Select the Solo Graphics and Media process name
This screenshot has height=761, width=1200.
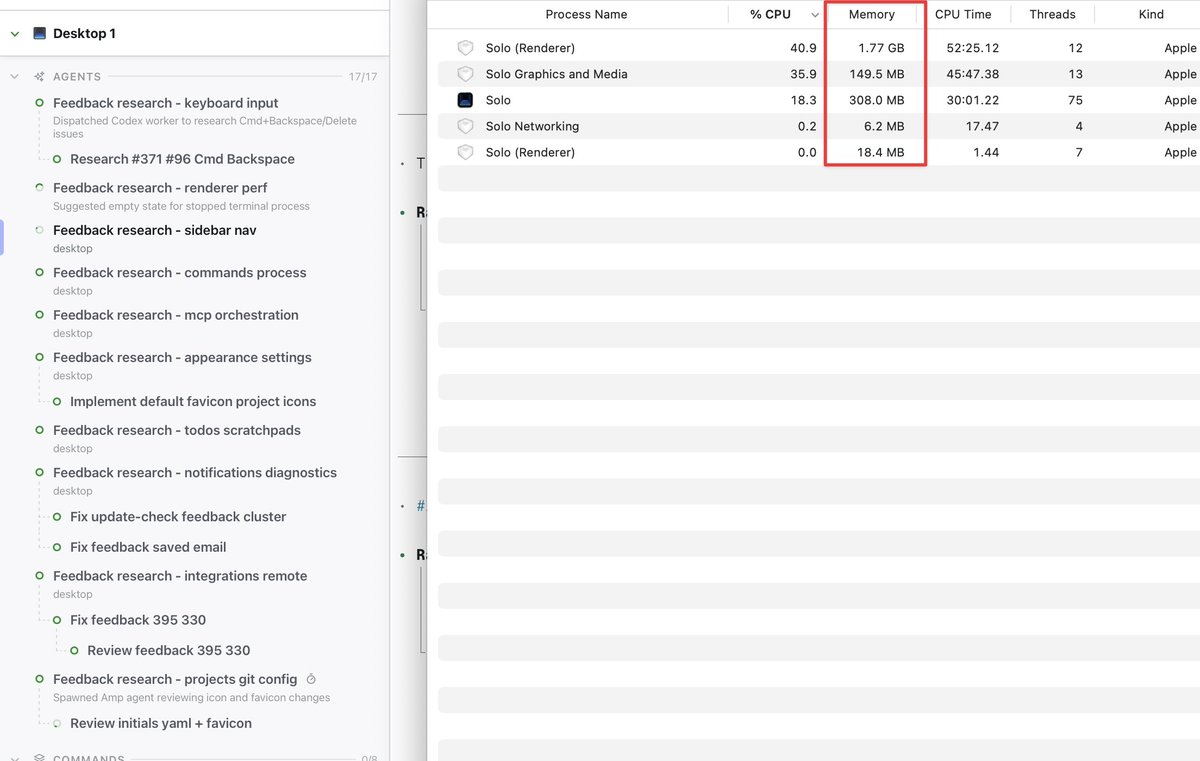557,74
